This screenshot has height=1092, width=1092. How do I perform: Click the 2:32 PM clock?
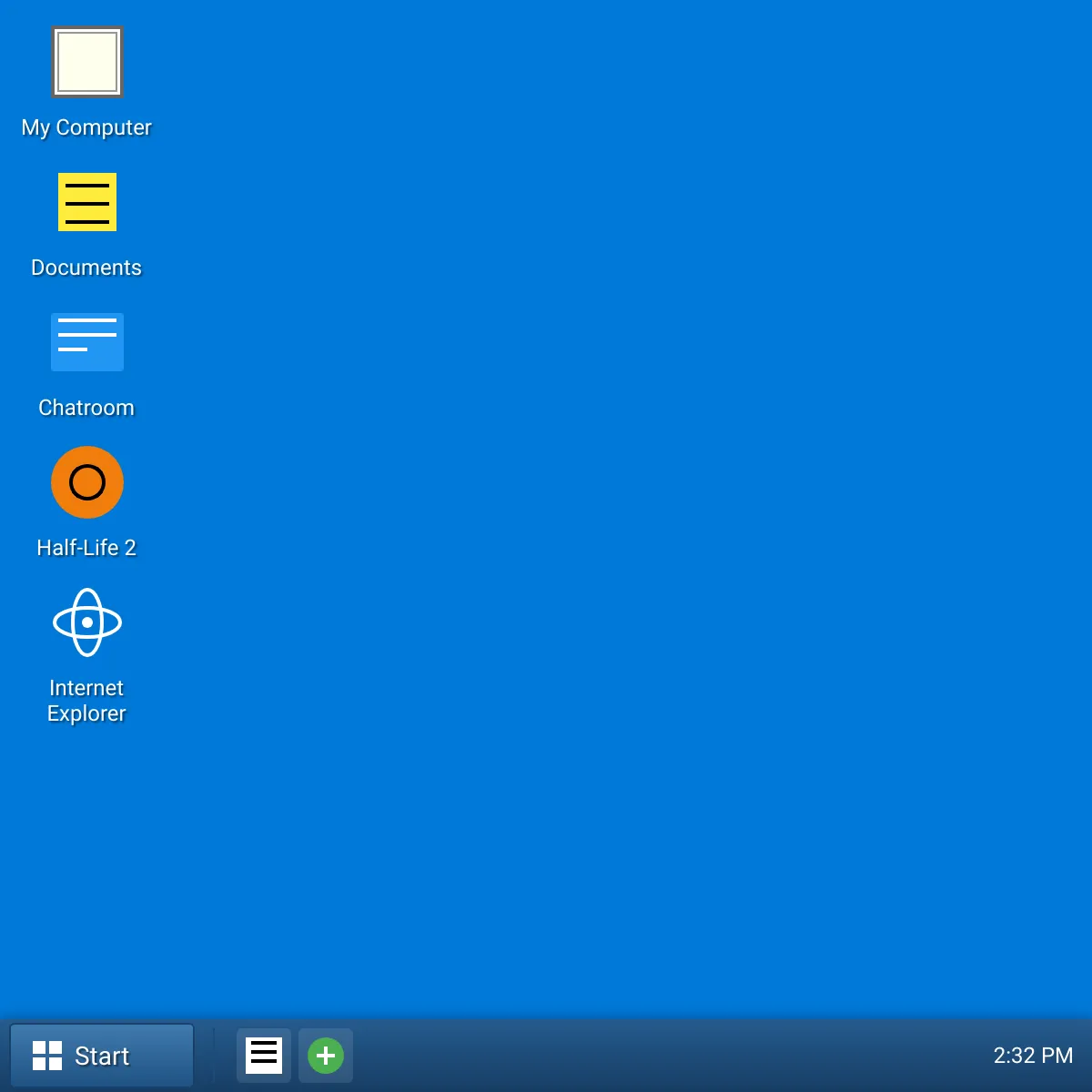pyautogui.click(x=1033, y=1056)
